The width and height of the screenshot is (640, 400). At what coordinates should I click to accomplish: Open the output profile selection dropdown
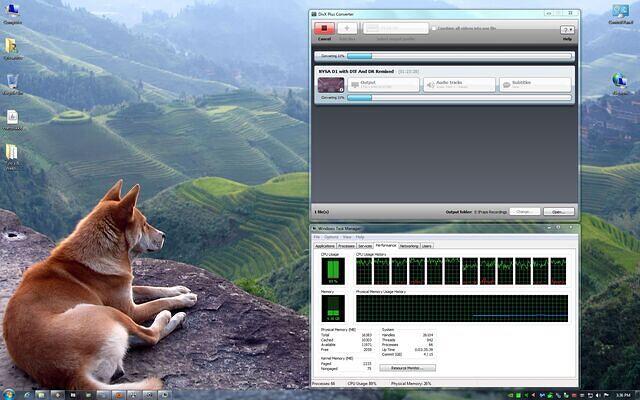tap(395, 29)
